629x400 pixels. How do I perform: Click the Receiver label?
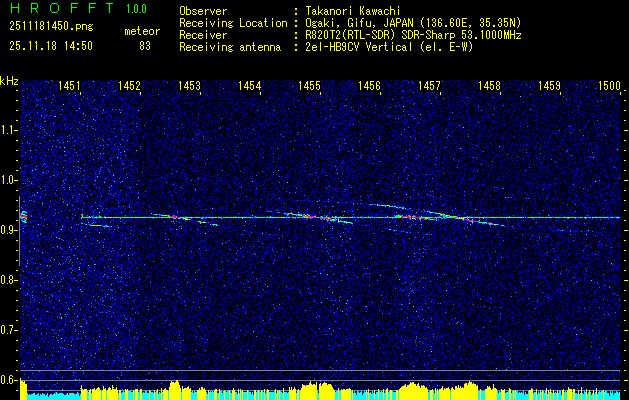coord(203,35)
